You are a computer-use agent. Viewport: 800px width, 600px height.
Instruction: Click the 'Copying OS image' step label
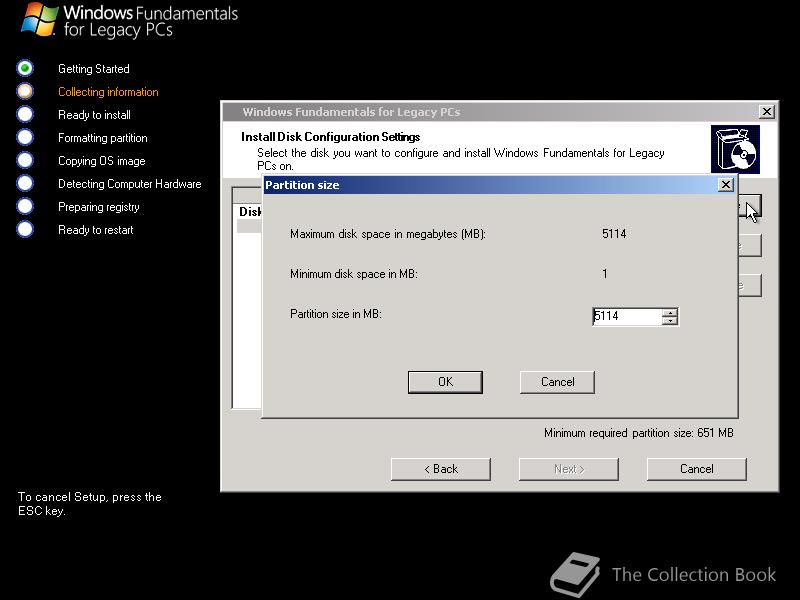102,161
